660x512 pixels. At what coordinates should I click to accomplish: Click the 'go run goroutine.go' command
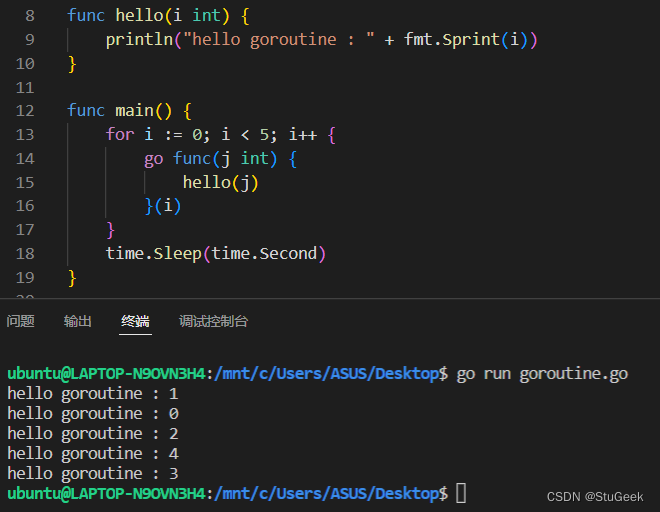point(542,374)
